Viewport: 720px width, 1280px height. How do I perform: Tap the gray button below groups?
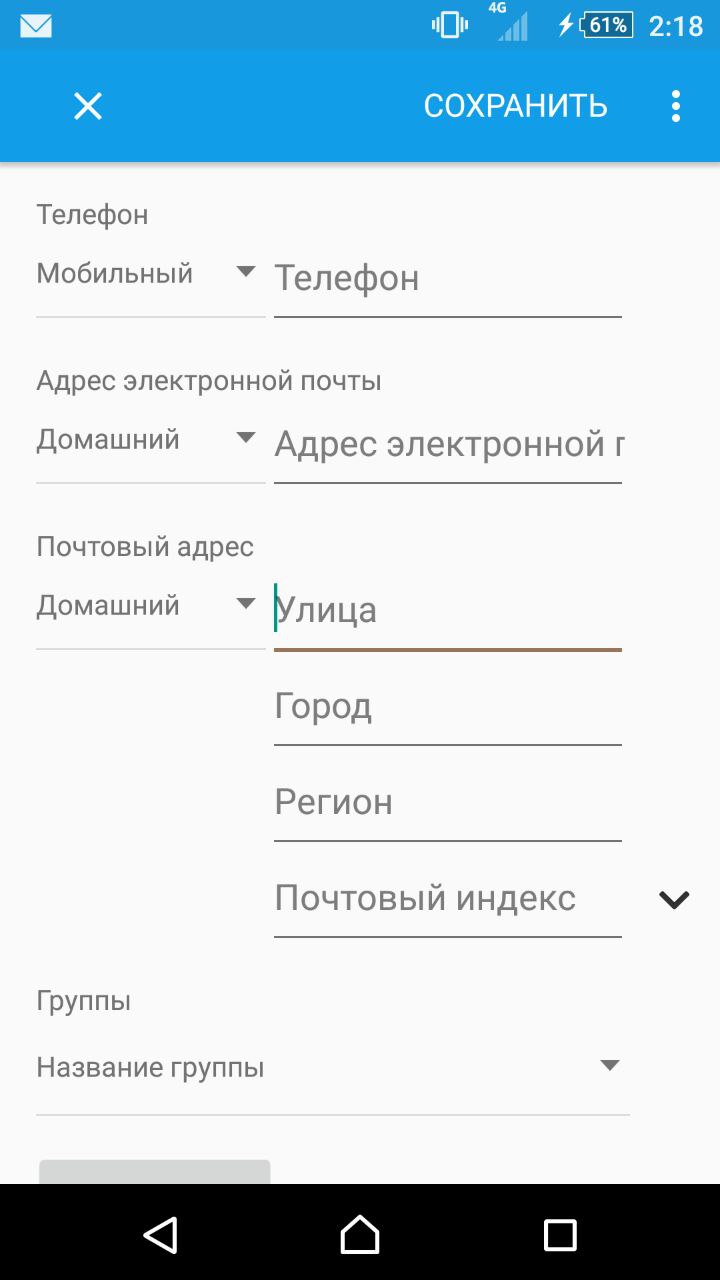click(x=155, y=1172)
